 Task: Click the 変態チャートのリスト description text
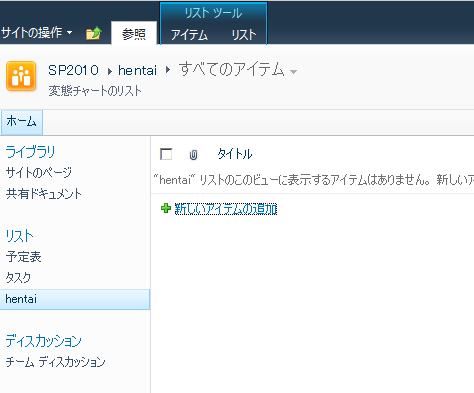click(x=95, y=91)
